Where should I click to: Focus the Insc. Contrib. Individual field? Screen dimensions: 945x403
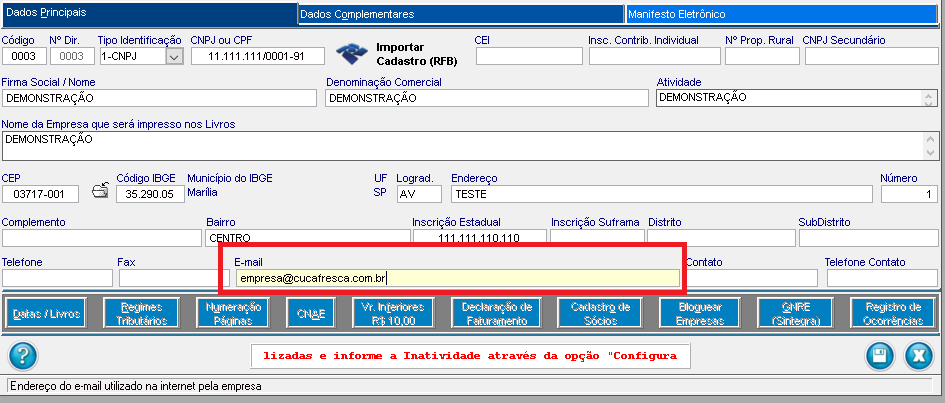point(655,56)
